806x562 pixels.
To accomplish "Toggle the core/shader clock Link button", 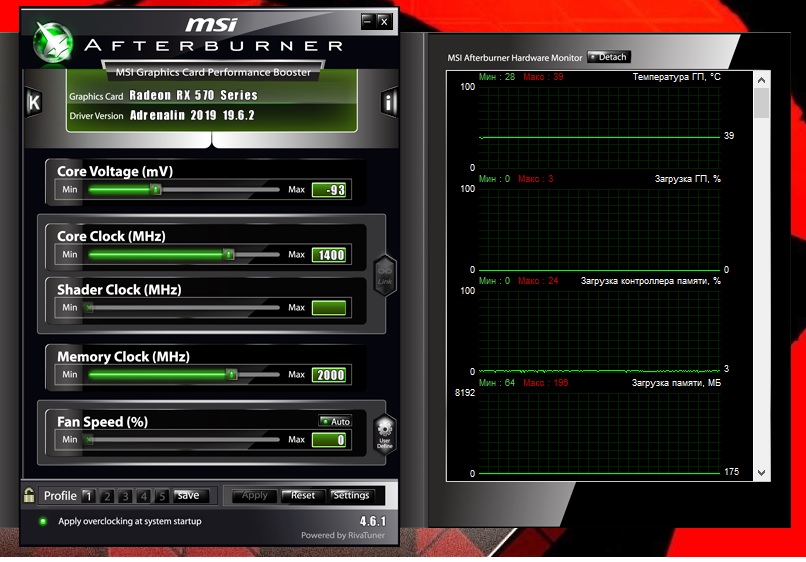I will (384, 275).
